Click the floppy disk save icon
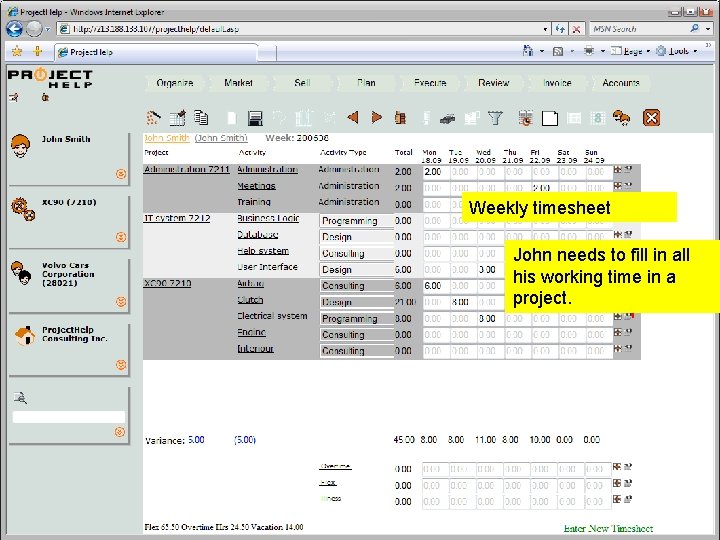720x540 pixels. coord(255,118)
